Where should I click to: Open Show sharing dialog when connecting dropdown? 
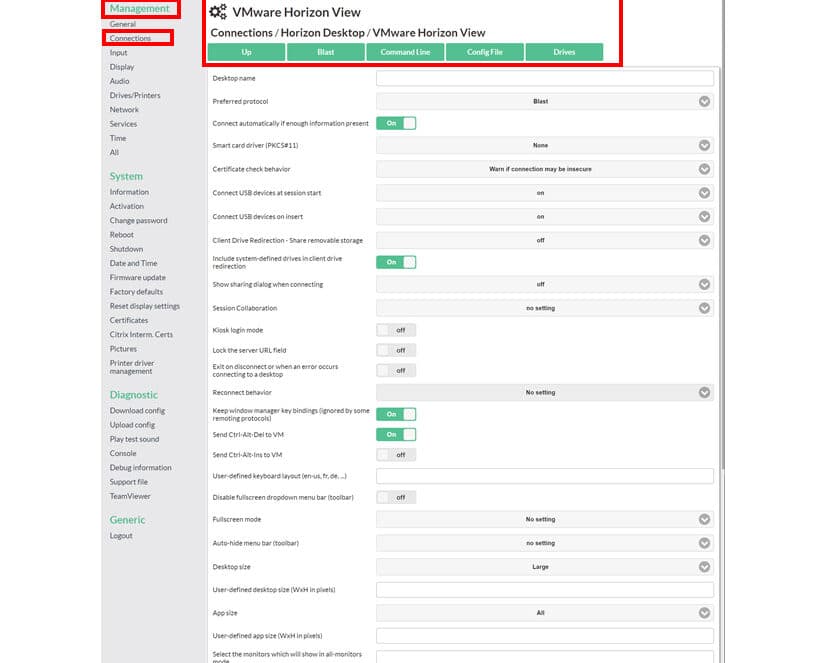[x=544, y=285]
